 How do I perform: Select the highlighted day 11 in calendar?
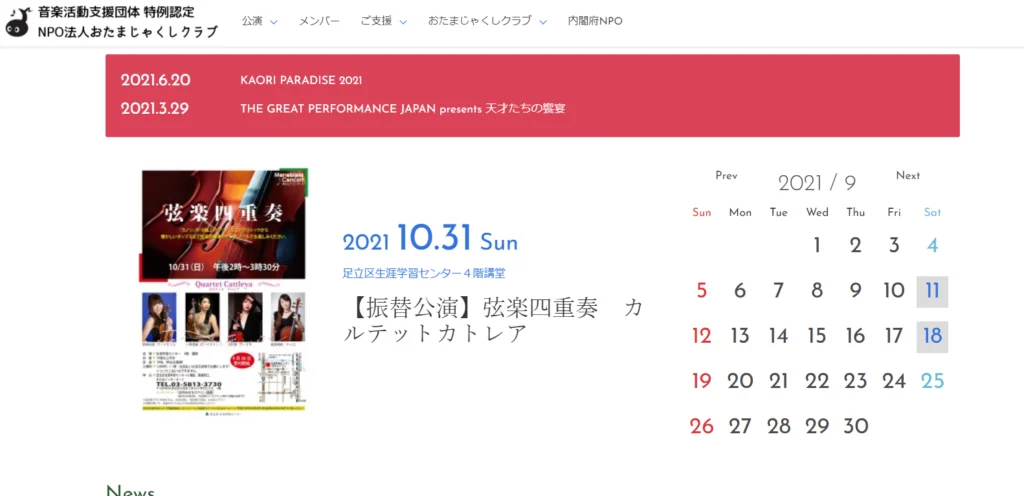pyautogui.click(x=932, y=292)
